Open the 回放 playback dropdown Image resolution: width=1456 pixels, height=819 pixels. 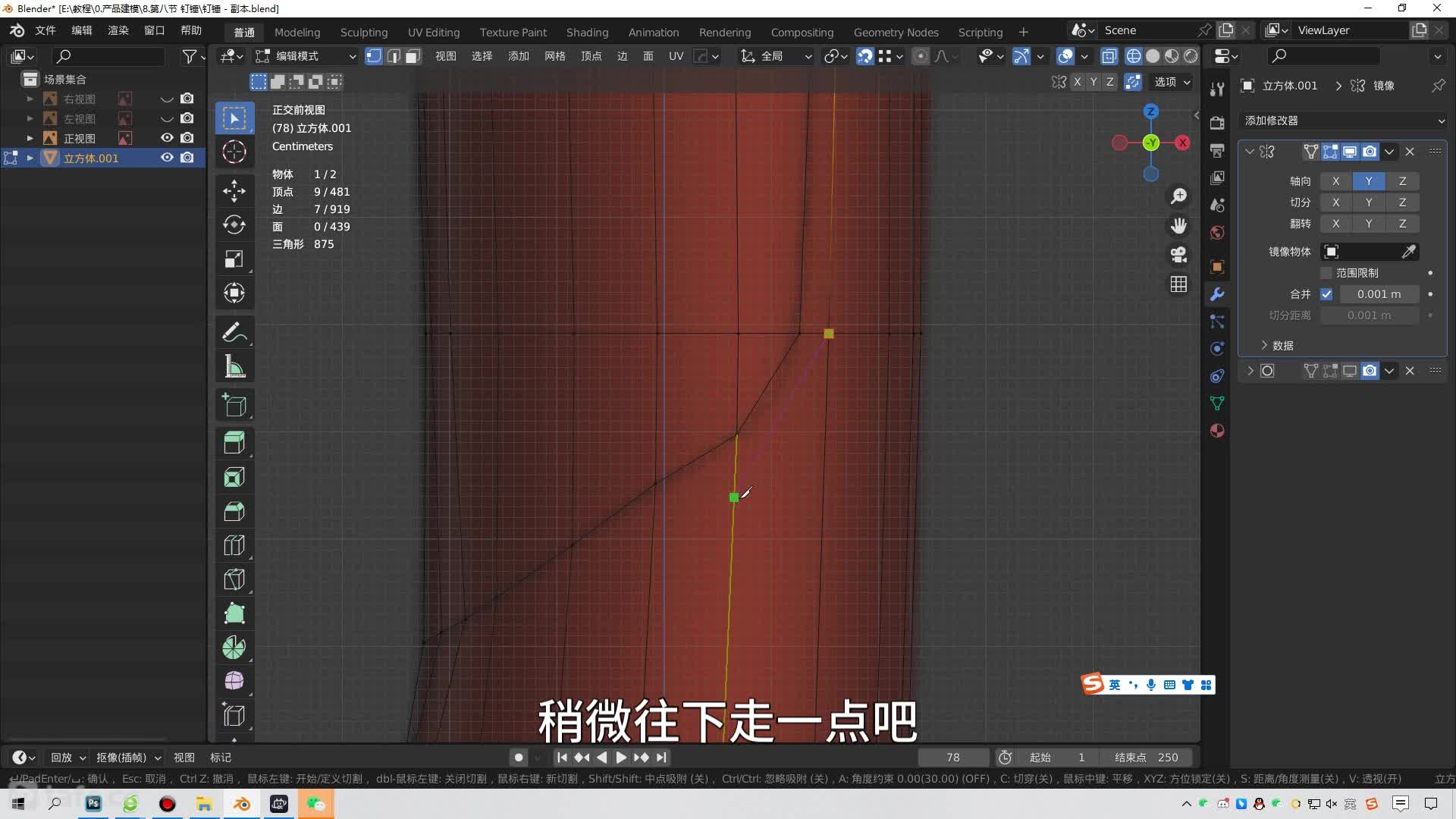[x=68, y=758]
